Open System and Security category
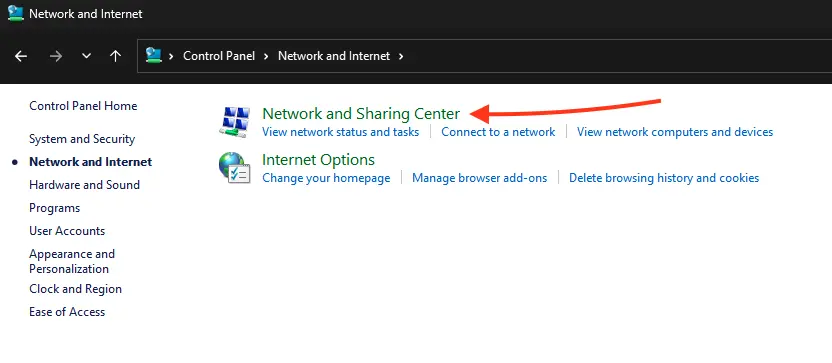 tap(82, 139)
